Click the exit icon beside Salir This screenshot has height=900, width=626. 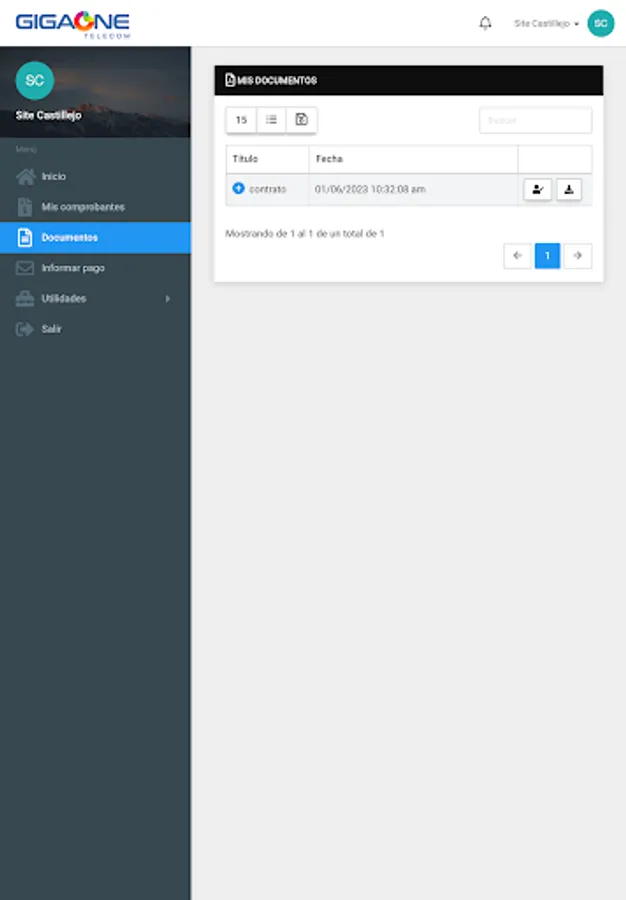pos(25,329)
